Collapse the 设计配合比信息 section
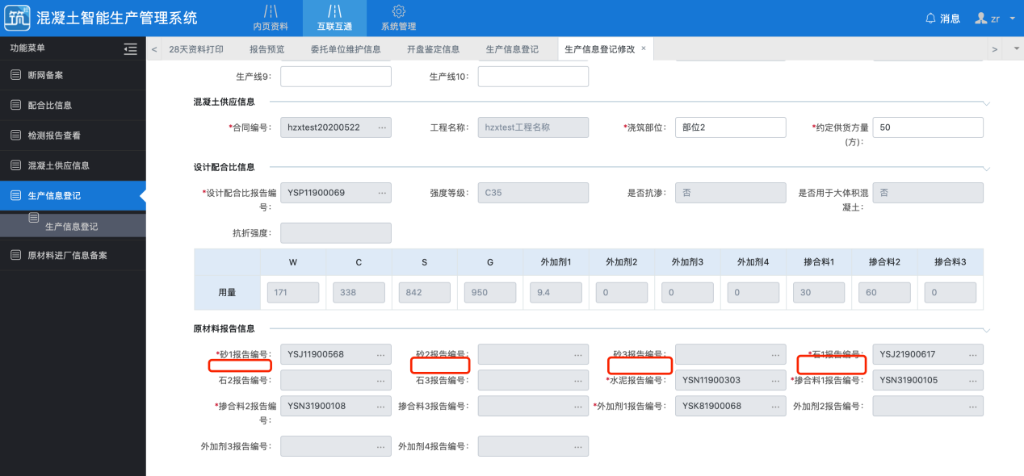Image resolution: width=1024 pixels, height=476 pixels. point(986,168)
